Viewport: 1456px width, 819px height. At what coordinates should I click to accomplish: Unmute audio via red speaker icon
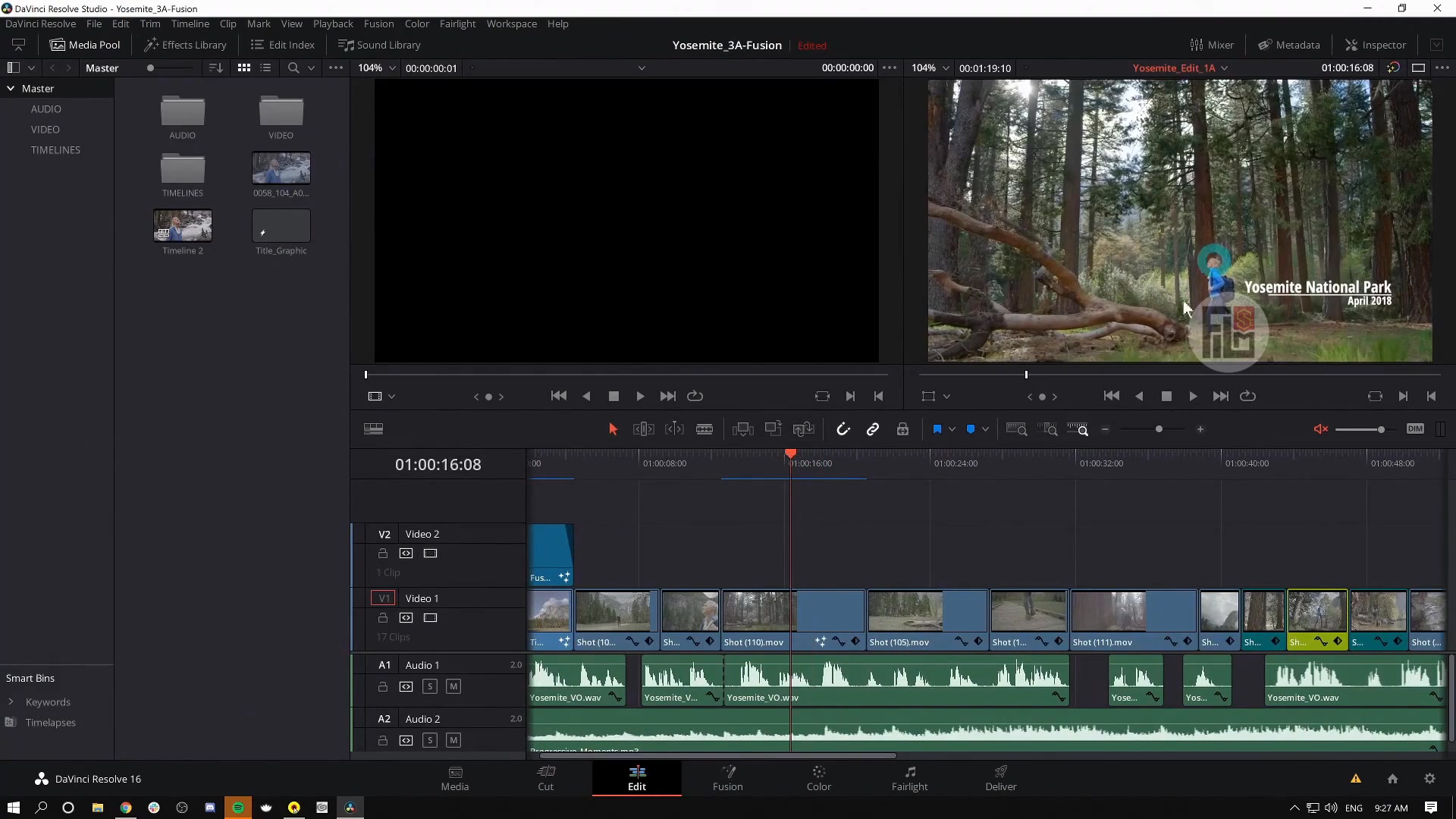[1320, 429]
